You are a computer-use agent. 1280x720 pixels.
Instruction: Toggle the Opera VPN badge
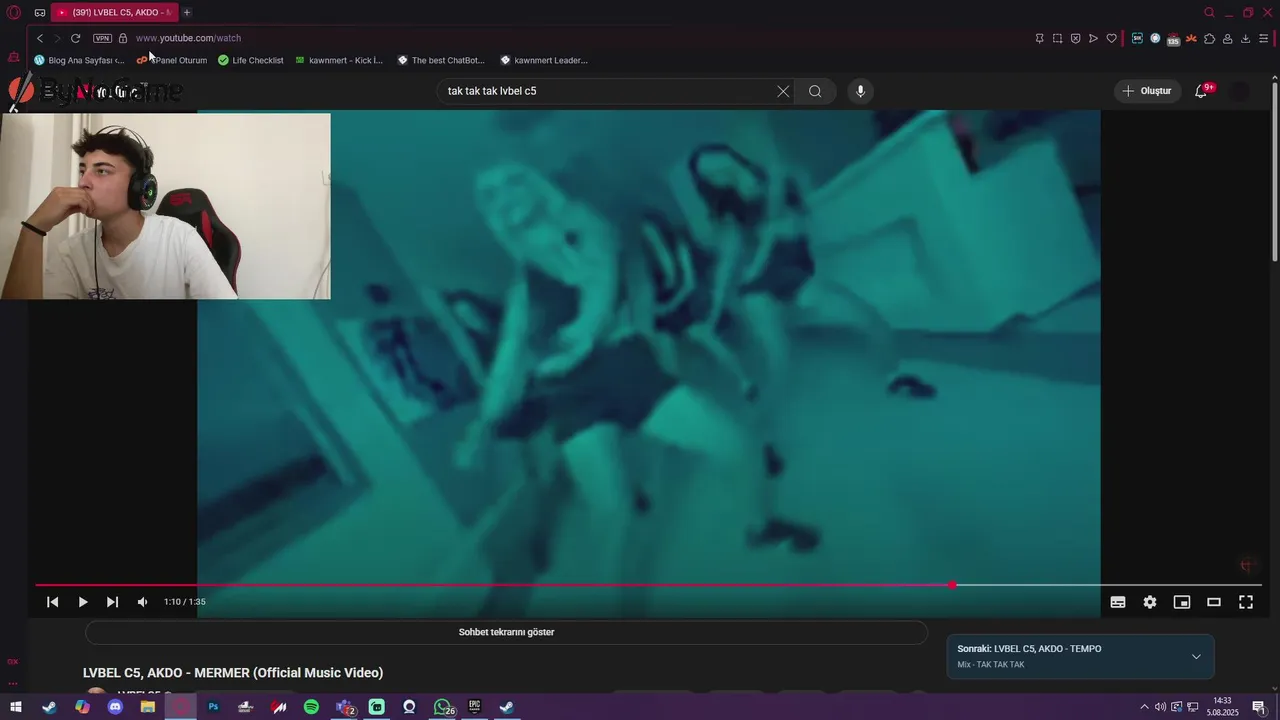(102, 38)
